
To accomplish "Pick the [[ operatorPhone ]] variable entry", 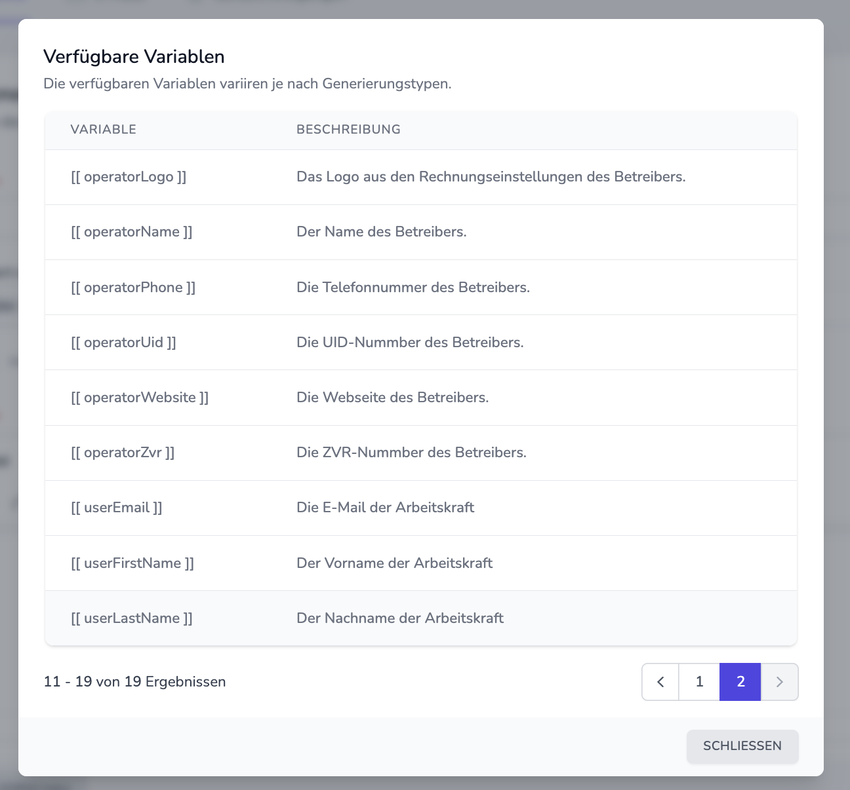I will [x=133, y=287].
